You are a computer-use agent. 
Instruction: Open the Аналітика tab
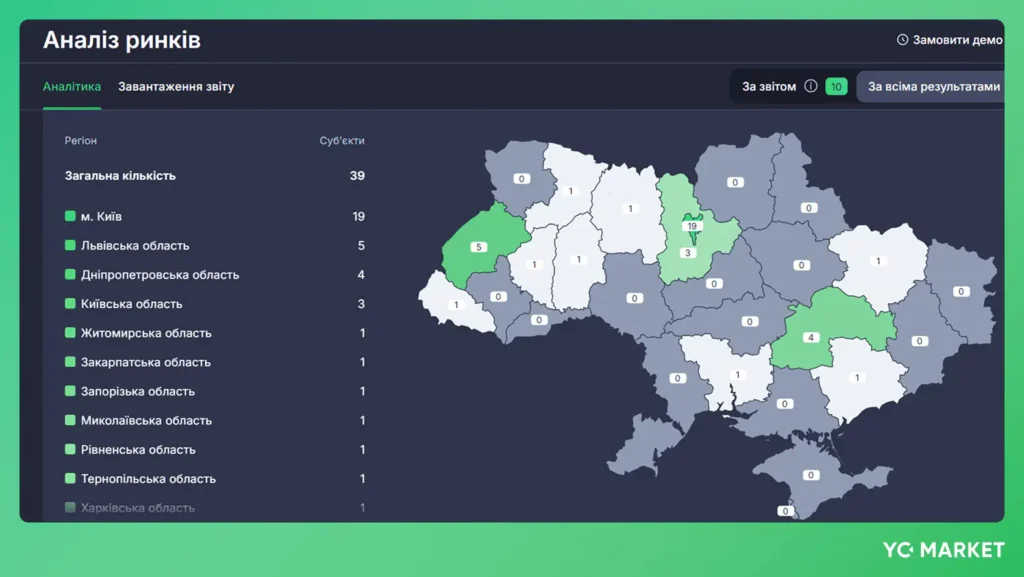[72, 86]
